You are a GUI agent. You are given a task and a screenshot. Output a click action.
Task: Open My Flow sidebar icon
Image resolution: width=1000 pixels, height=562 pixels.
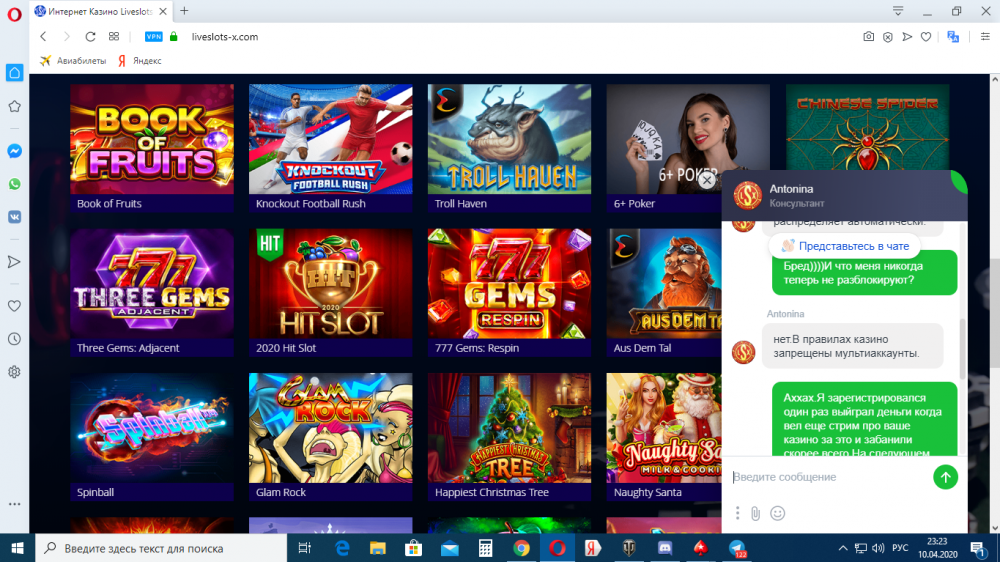tap(14, 262)
